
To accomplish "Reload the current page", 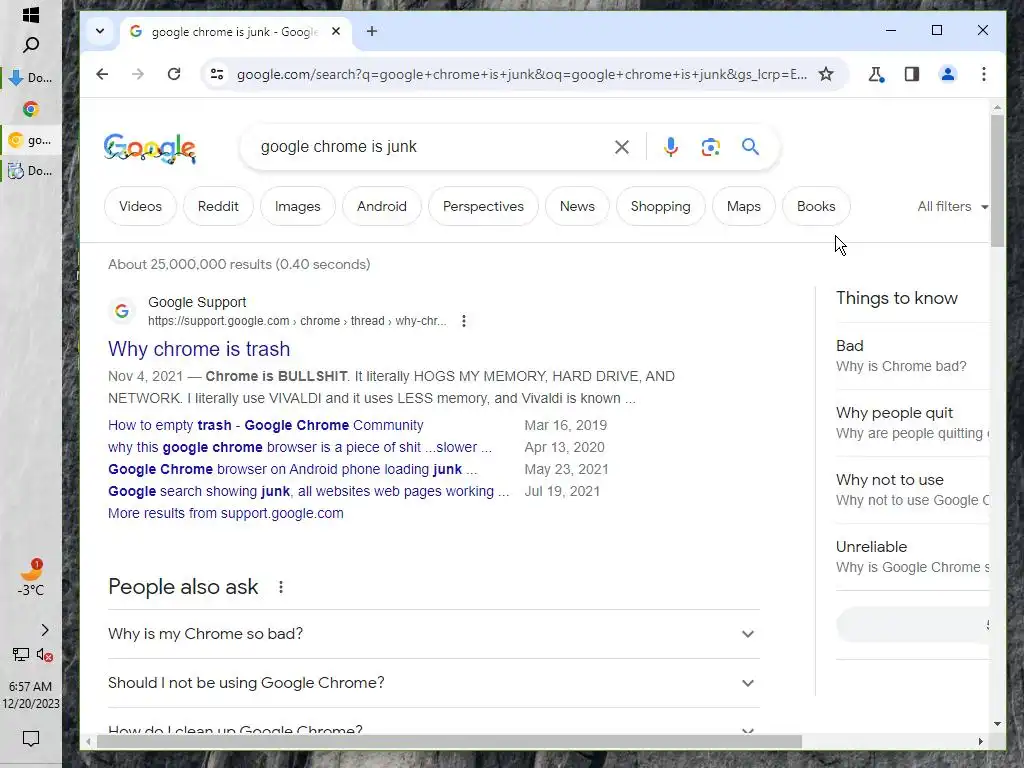I will click(x=174, y=74).
